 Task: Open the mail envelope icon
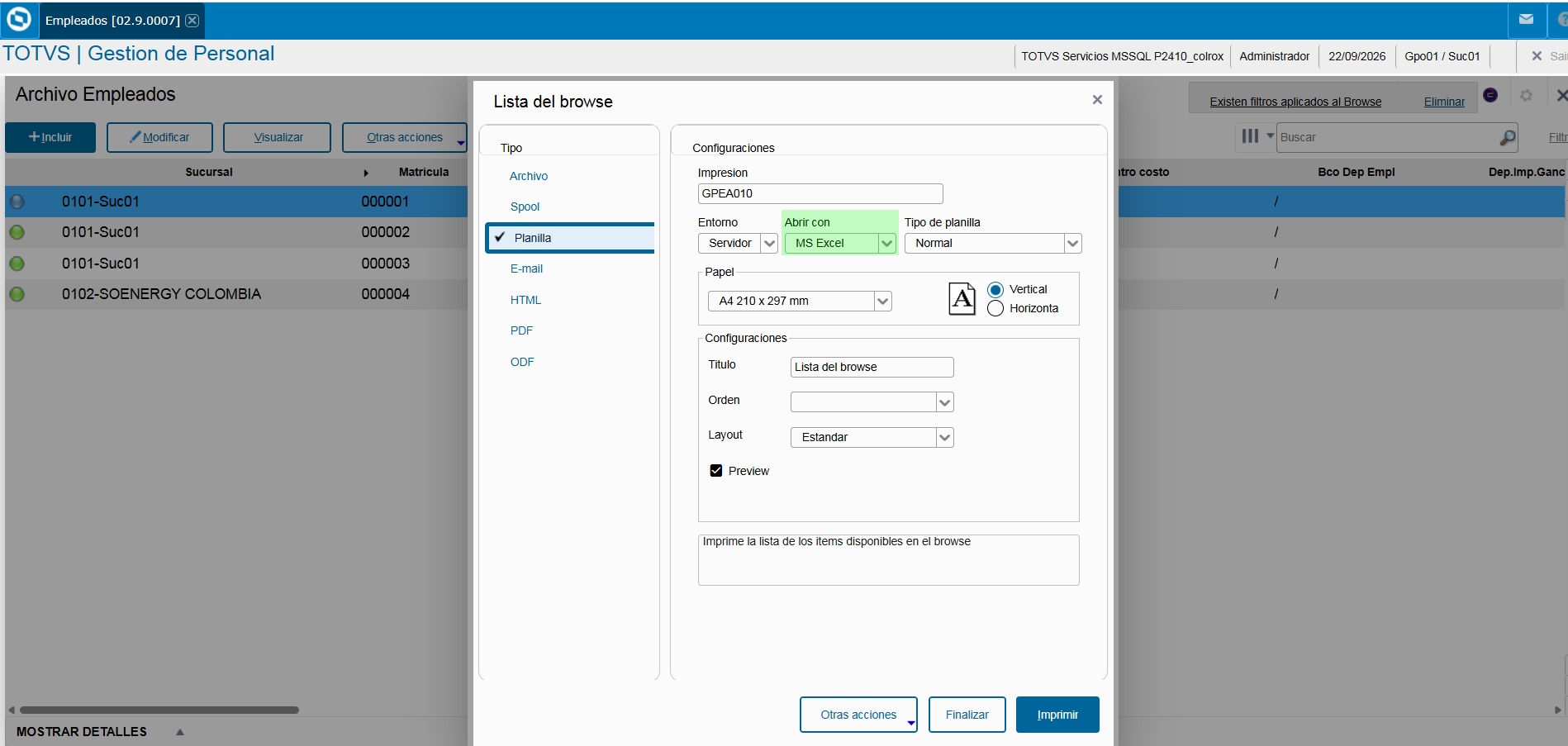tap(1526, 19)
